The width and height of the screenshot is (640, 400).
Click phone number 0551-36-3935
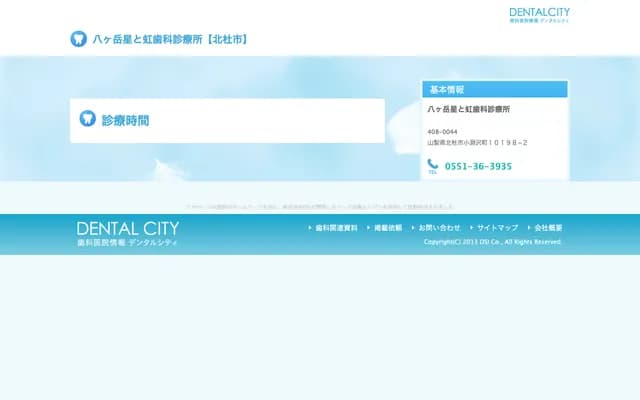(478, 166)
